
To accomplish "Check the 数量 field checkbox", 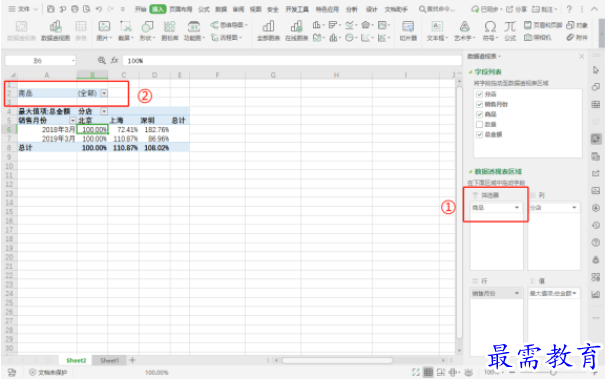I will (x=479, y=124).
